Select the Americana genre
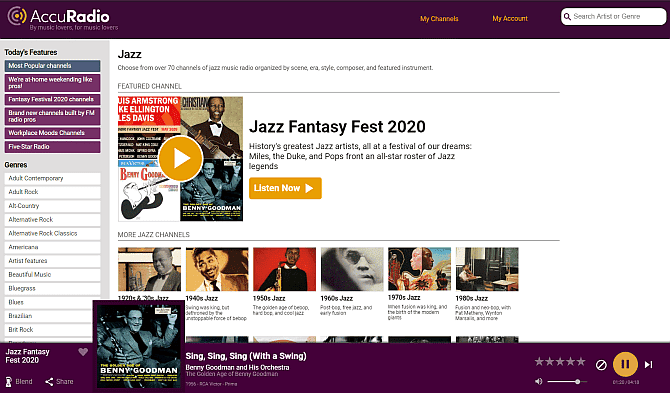670x393 pixels. point(53,247)
